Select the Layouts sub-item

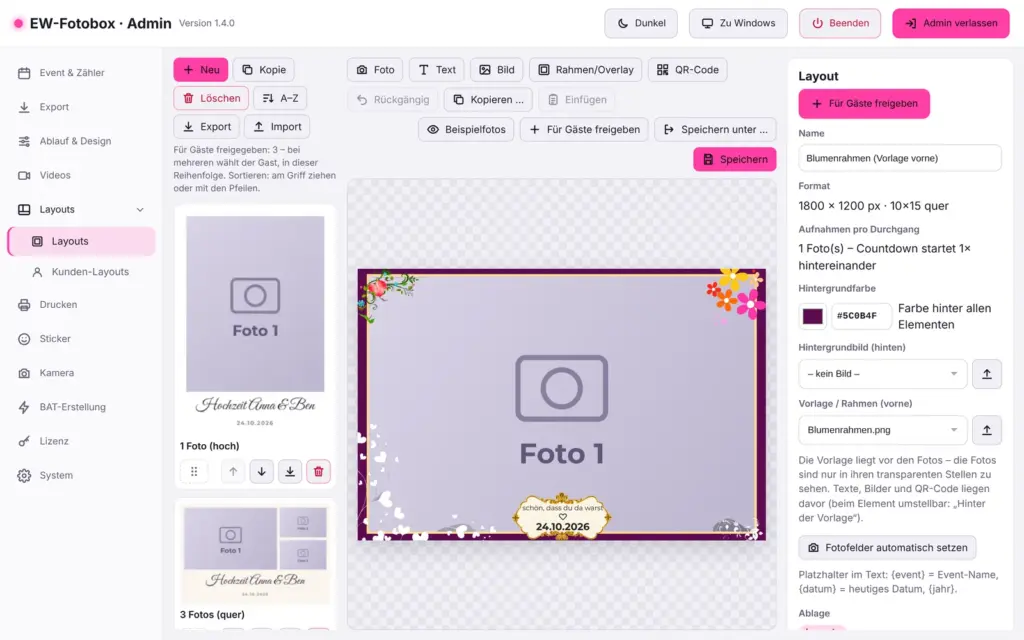[x=82, y=241]
